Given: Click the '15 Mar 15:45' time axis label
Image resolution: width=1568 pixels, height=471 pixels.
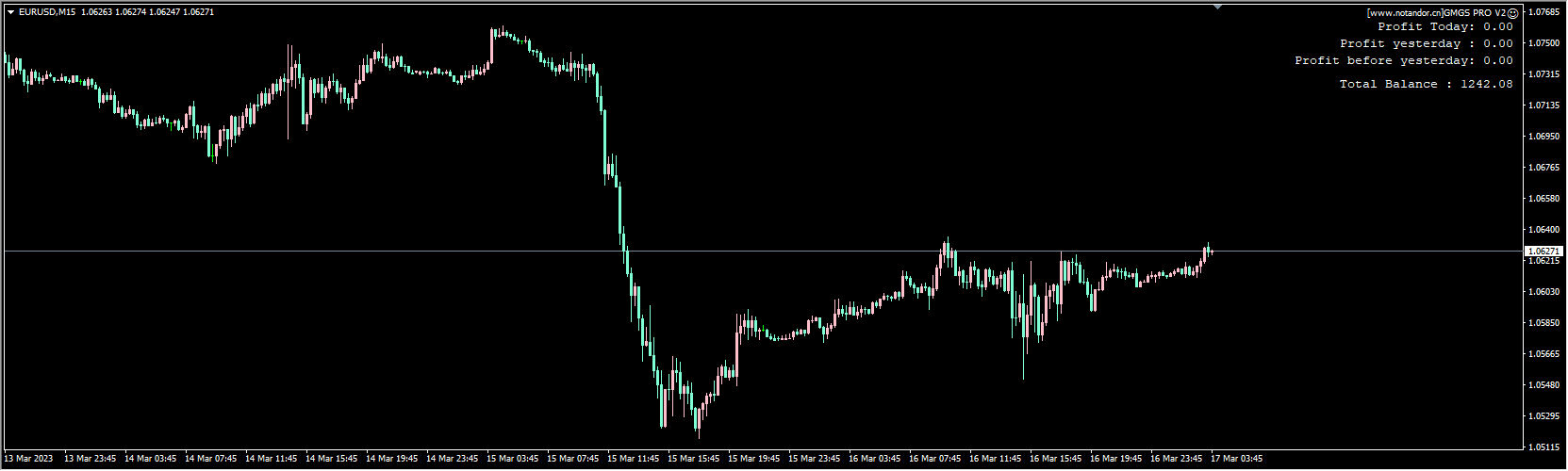Looking at the screenshot, I should coord(694,460).
